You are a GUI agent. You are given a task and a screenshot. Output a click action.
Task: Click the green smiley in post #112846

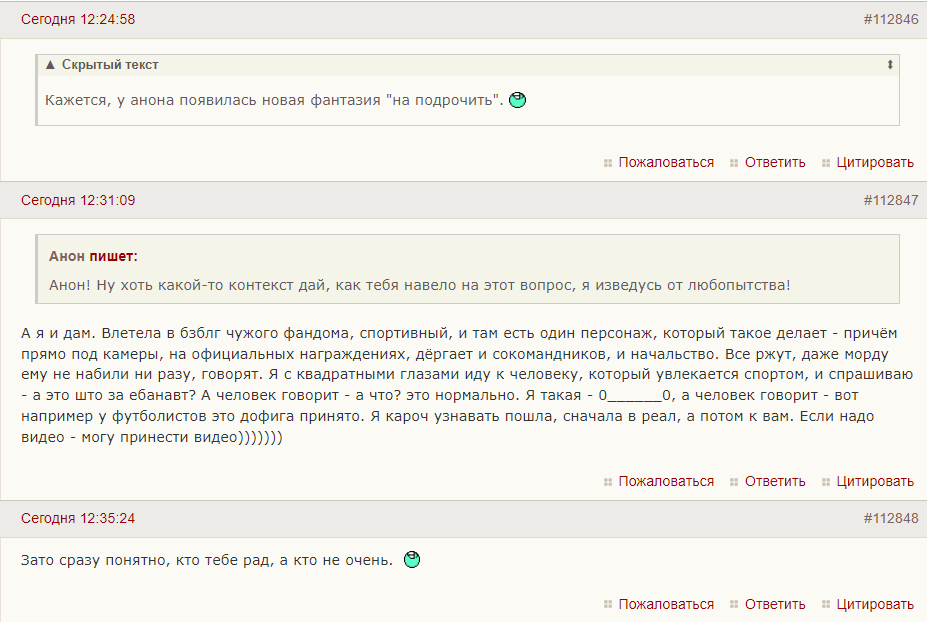click(518, 100)
